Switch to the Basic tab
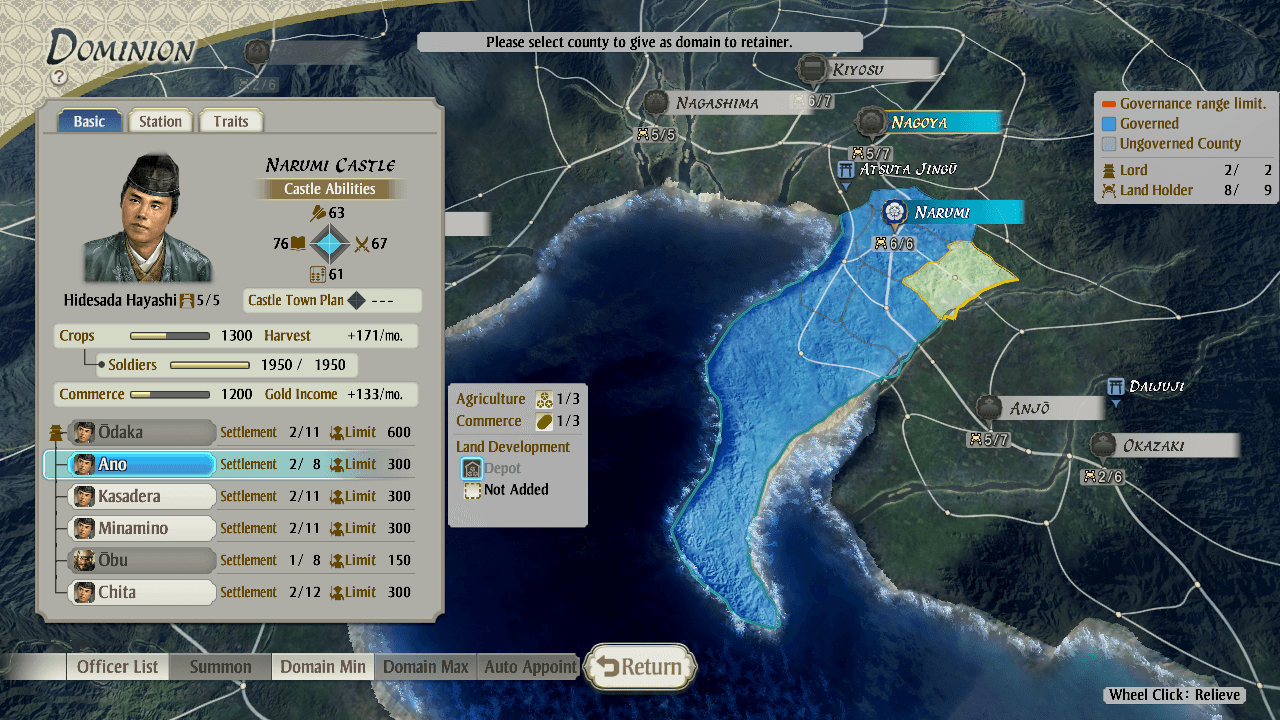Screen dimensions: 1280x720 click(x=89, y=121)
